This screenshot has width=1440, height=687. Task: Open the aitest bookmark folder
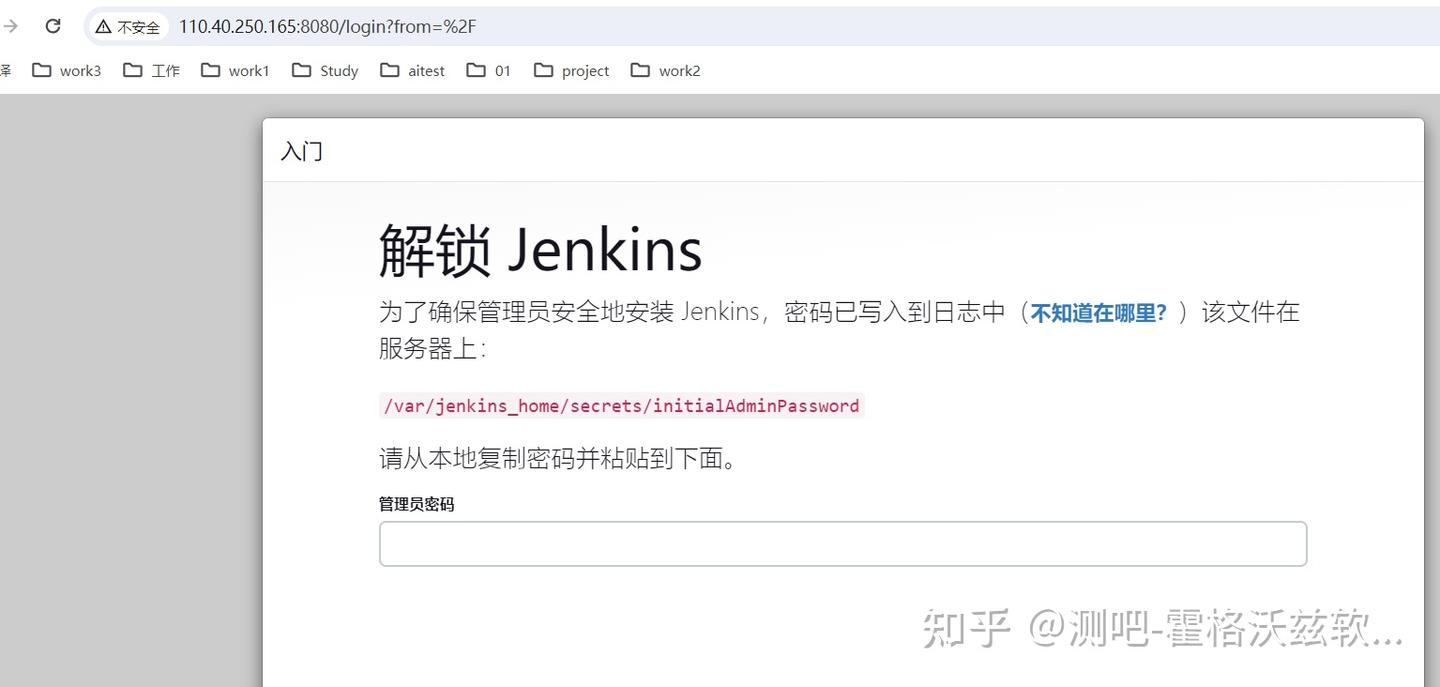(412, 70)
